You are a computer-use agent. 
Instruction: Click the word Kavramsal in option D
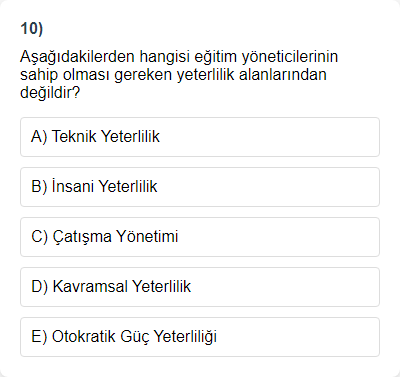click(x=90, y=286)
